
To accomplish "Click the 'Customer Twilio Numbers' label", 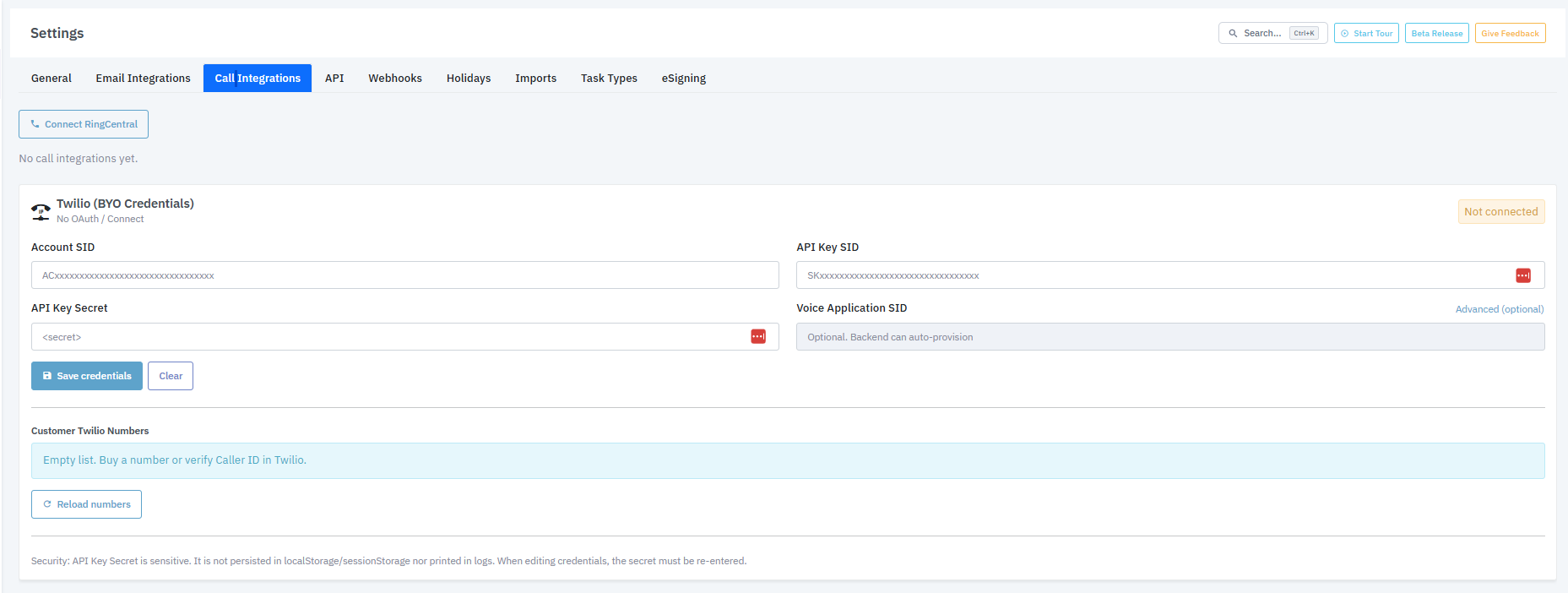I will click(90, 431).
